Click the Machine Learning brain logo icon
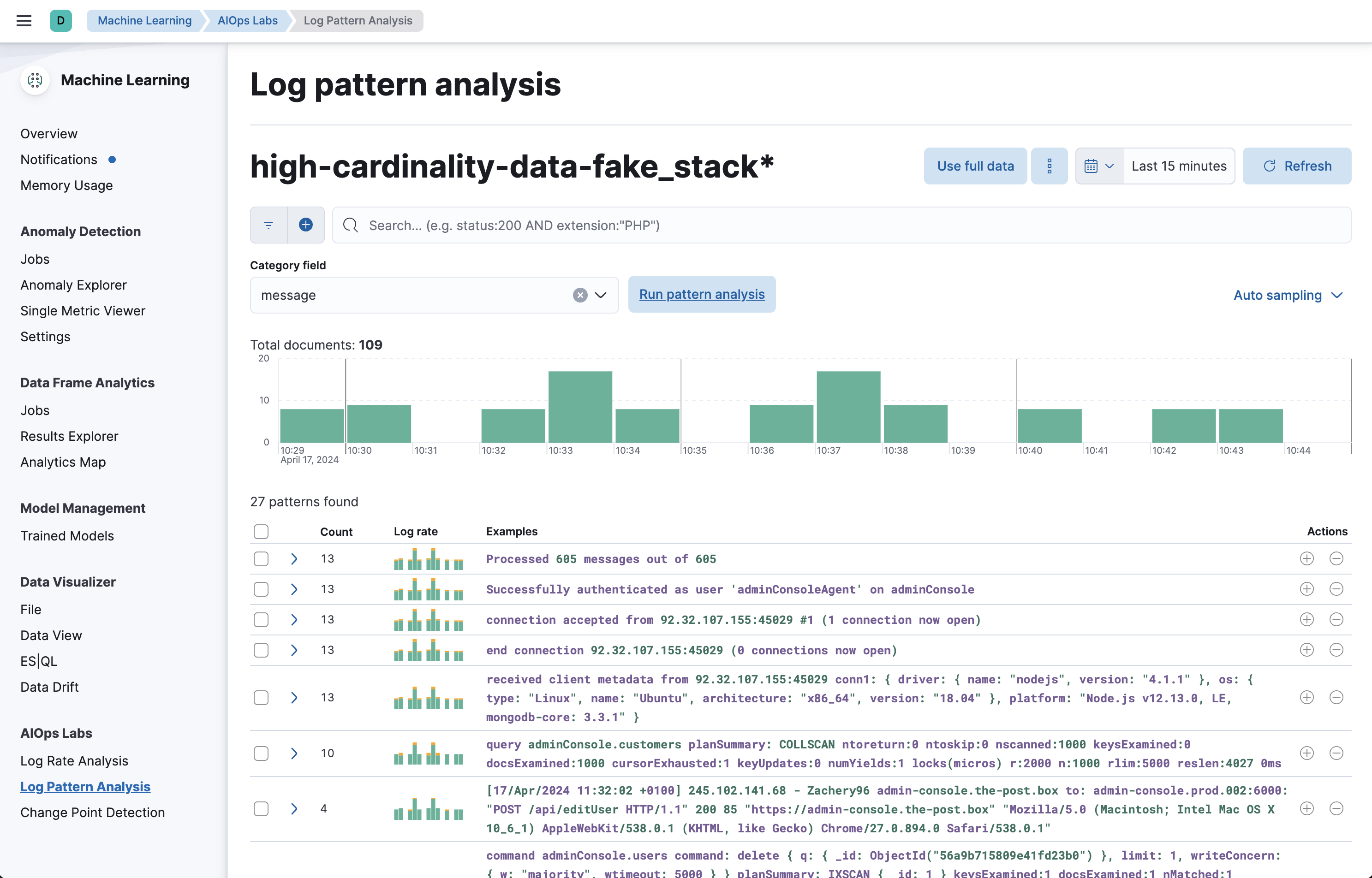 [35, 80]
